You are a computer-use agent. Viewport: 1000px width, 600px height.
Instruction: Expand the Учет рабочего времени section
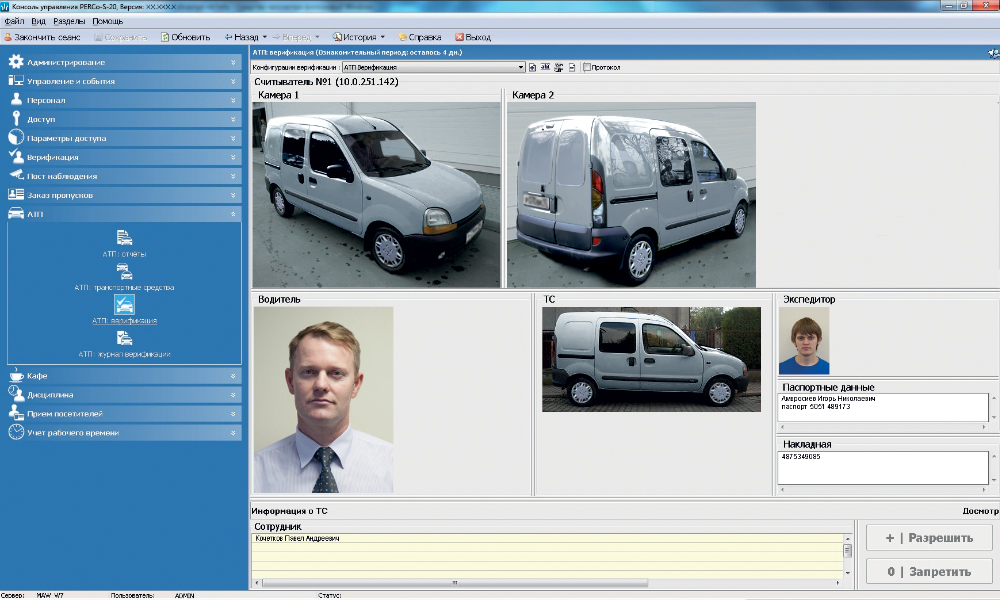point(124,433)
